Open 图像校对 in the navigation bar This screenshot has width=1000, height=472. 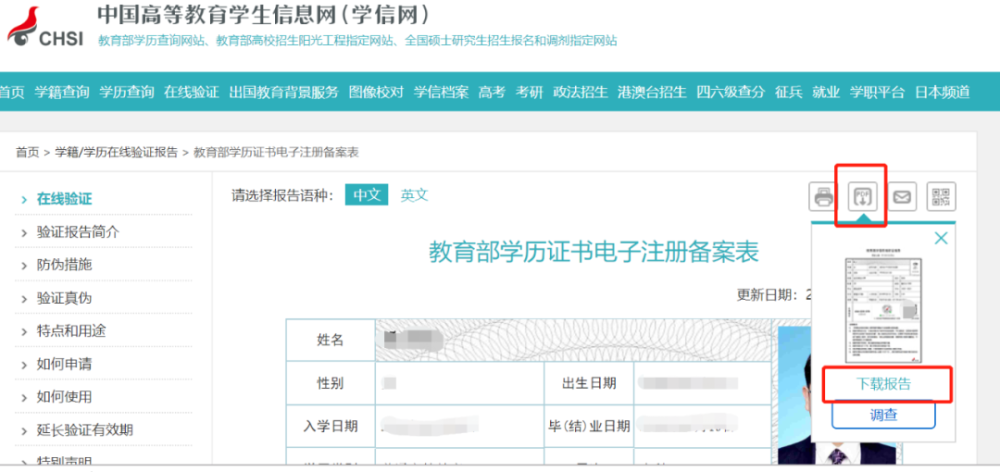coord(376,92)
